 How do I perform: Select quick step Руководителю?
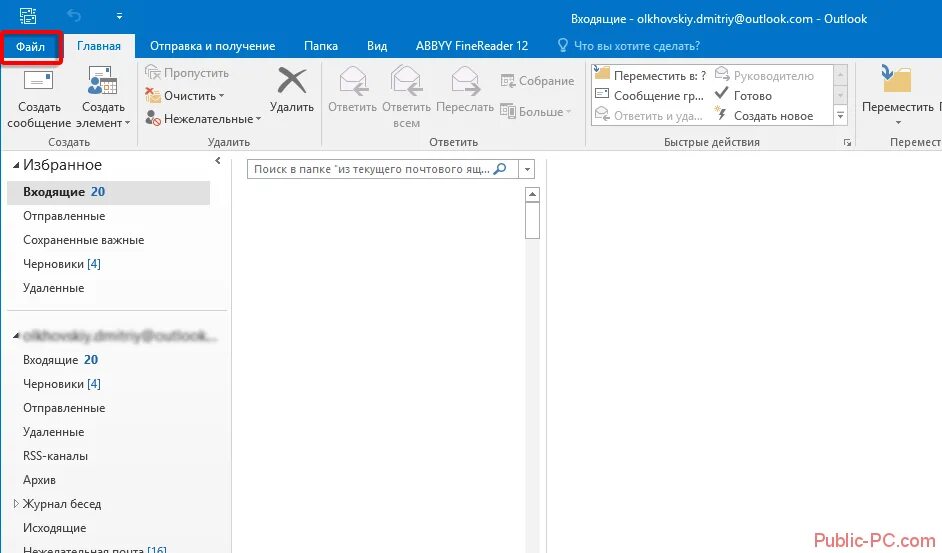point(764,75)
